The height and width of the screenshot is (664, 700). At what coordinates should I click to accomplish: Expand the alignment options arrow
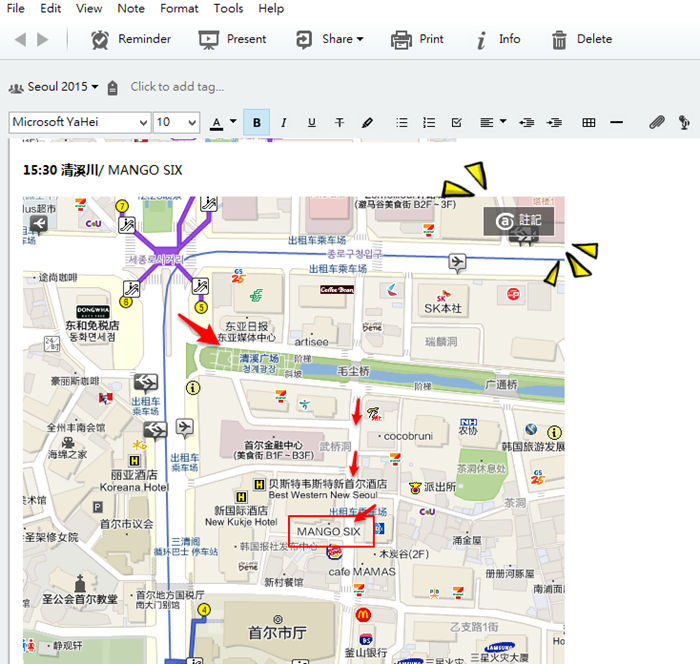click(x=503, y=121)
